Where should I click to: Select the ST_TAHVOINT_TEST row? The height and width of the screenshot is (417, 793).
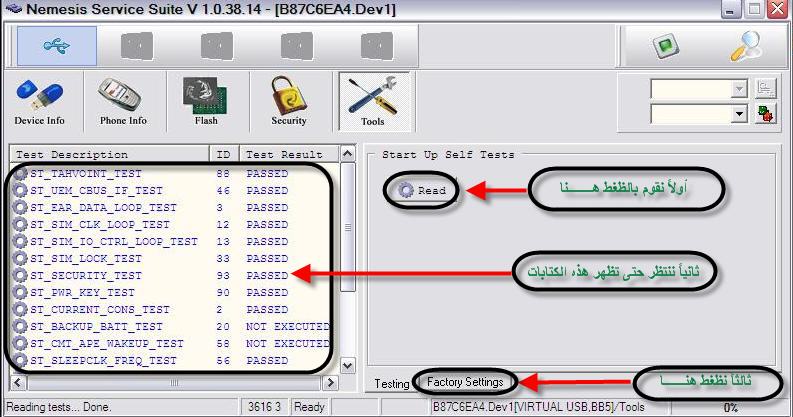175,173
